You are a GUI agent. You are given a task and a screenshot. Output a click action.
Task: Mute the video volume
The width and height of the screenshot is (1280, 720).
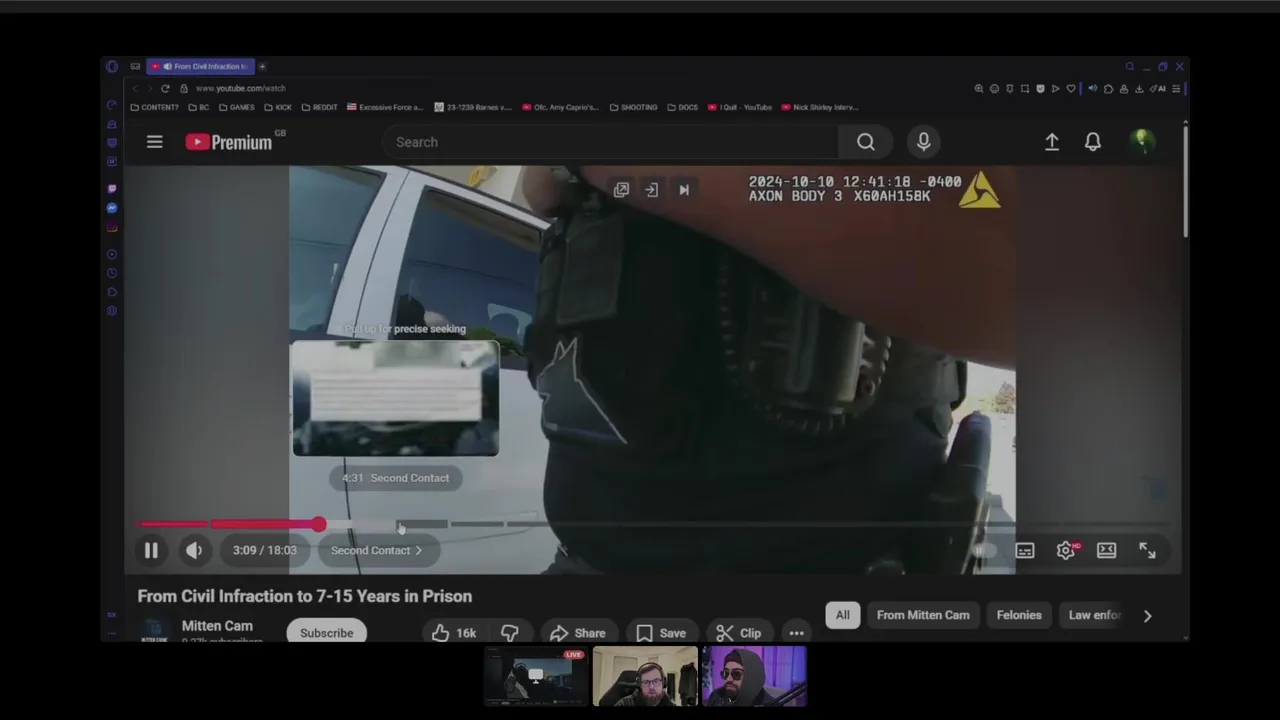[x=194, y=550]
